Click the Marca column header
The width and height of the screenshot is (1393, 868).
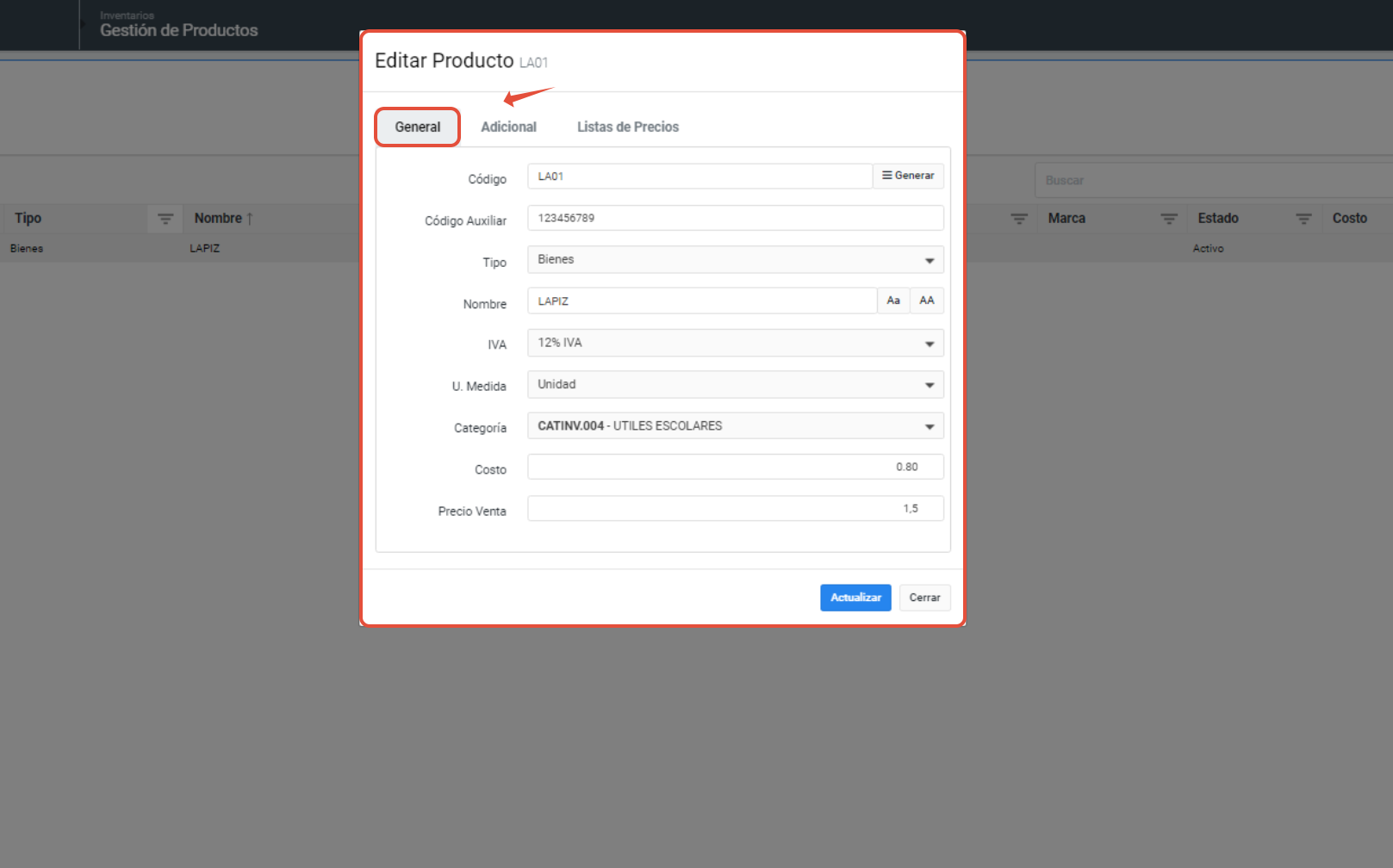point(1067,219)
